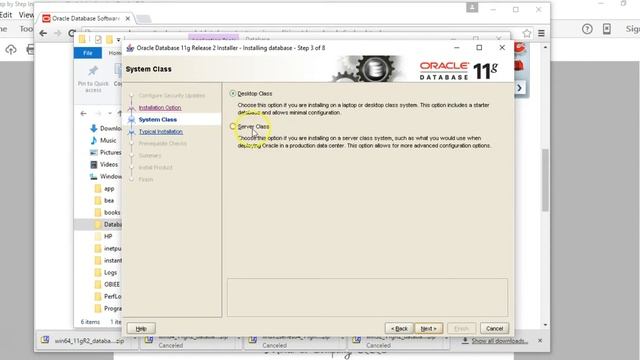This screenshot has height=360, width=640.
Task: Open recent locations dropdown in File Explorer
Action: [110, 113]
